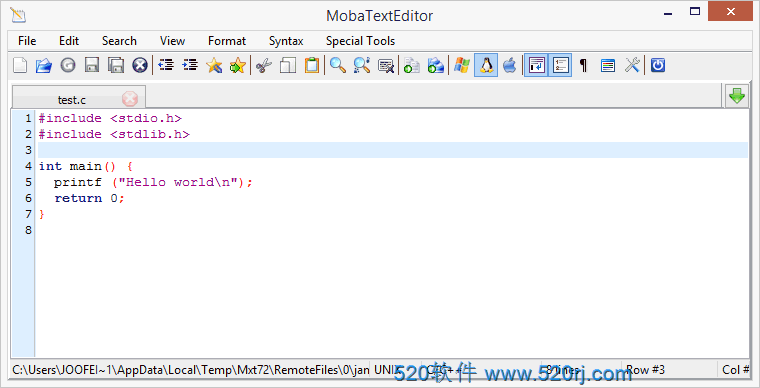This screenshot has height=388, width=760.
Task: Click the Save As double-floppy icon
Action: 116,65
